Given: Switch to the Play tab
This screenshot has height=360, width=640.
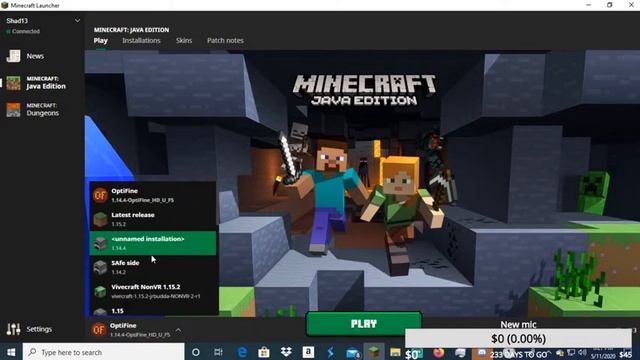Looking at the screenshot, I should [x=100, y=40].
